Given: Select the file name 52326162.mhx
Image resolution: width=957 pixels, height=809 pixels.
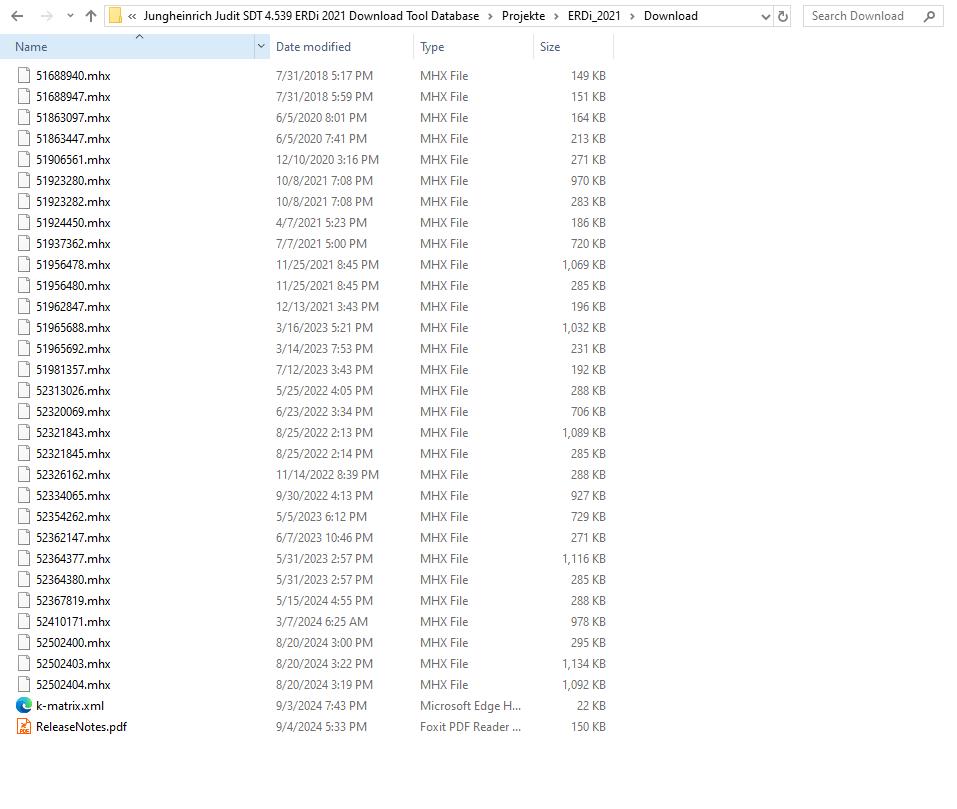Looking at the screenshot, I should click(73, 475).
